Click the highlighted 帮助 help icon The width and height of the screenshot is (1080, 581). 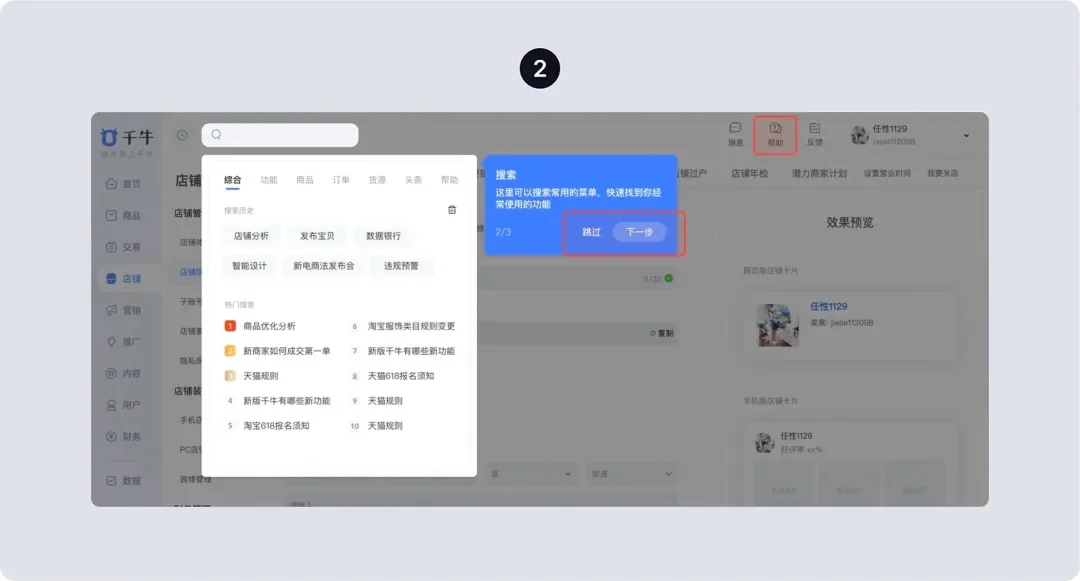775,135
